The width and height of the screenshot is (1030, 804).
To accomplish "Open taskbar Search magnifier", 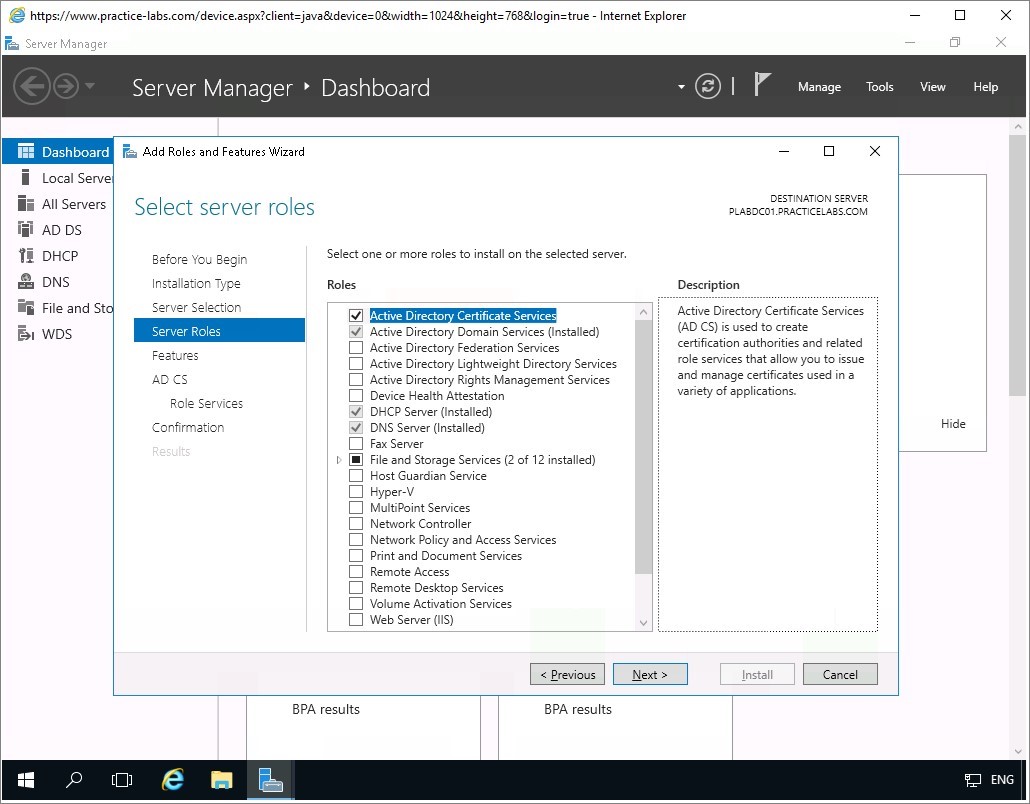I will point(74,780).
